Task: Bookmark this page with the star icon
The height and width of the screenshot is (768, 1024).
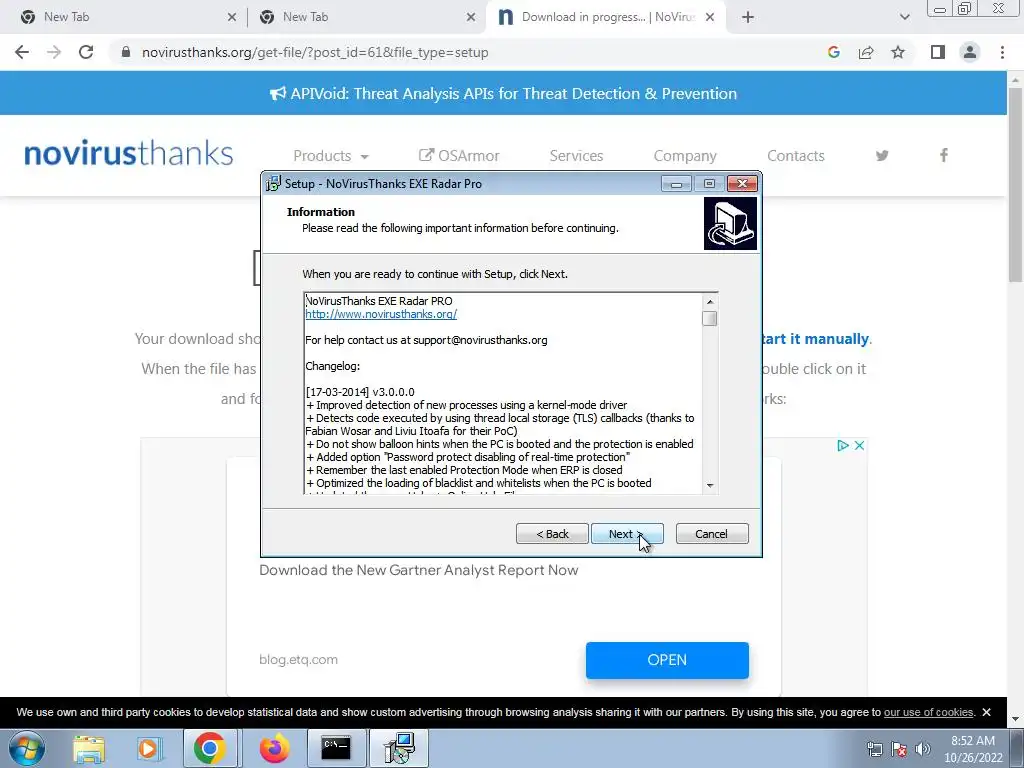Action: coord(898,52)
